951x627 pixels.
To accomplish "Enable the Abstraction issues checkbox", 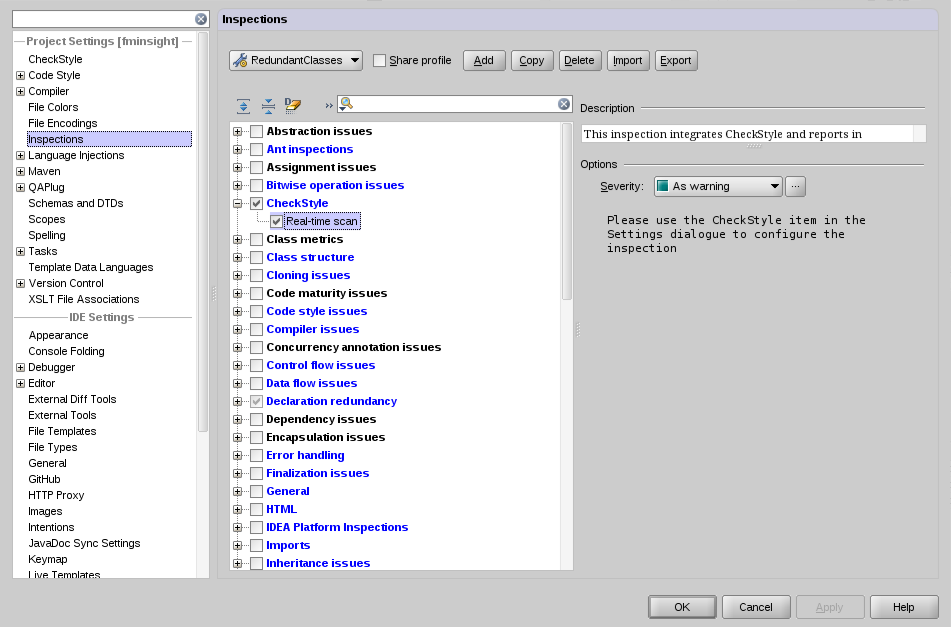I will click(x=257, y=131).
